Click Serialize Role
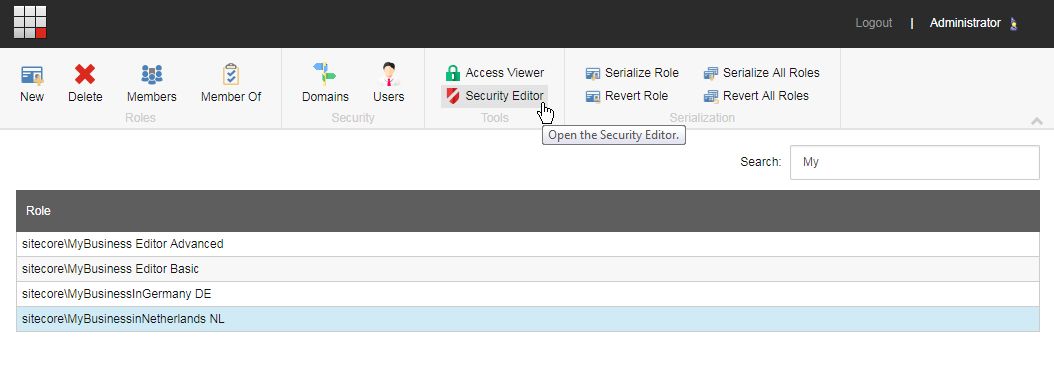Screen dimensions: 1054x380 [632, 73]
